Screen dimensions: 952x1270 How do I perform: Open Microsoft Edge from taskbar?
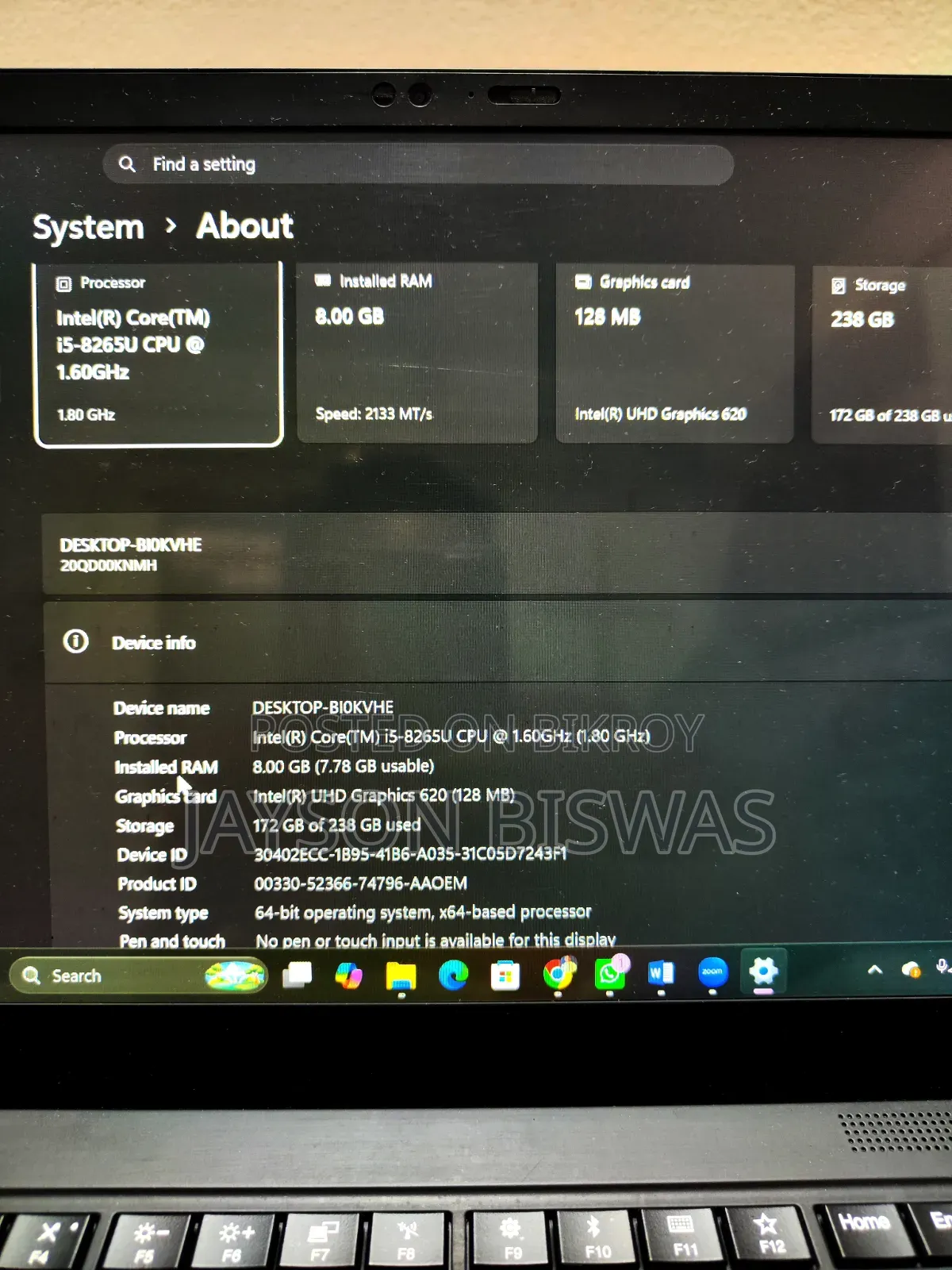pos(453,975)
